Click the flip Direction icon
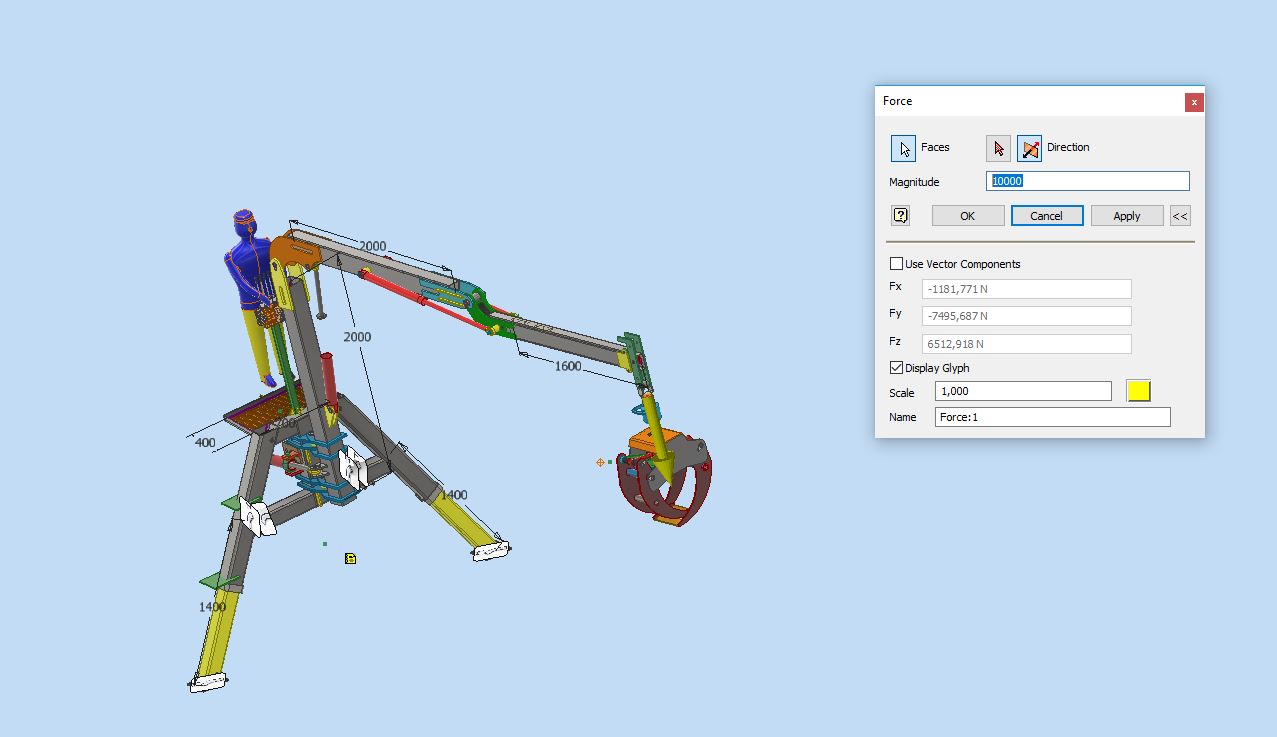The image size is (1277, 737). 1029,148
